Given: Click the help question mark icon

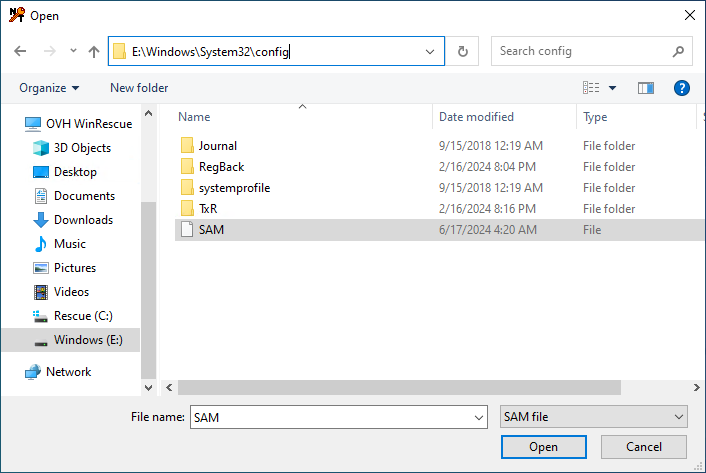Looking at the screenshot, I should [682, 88].
